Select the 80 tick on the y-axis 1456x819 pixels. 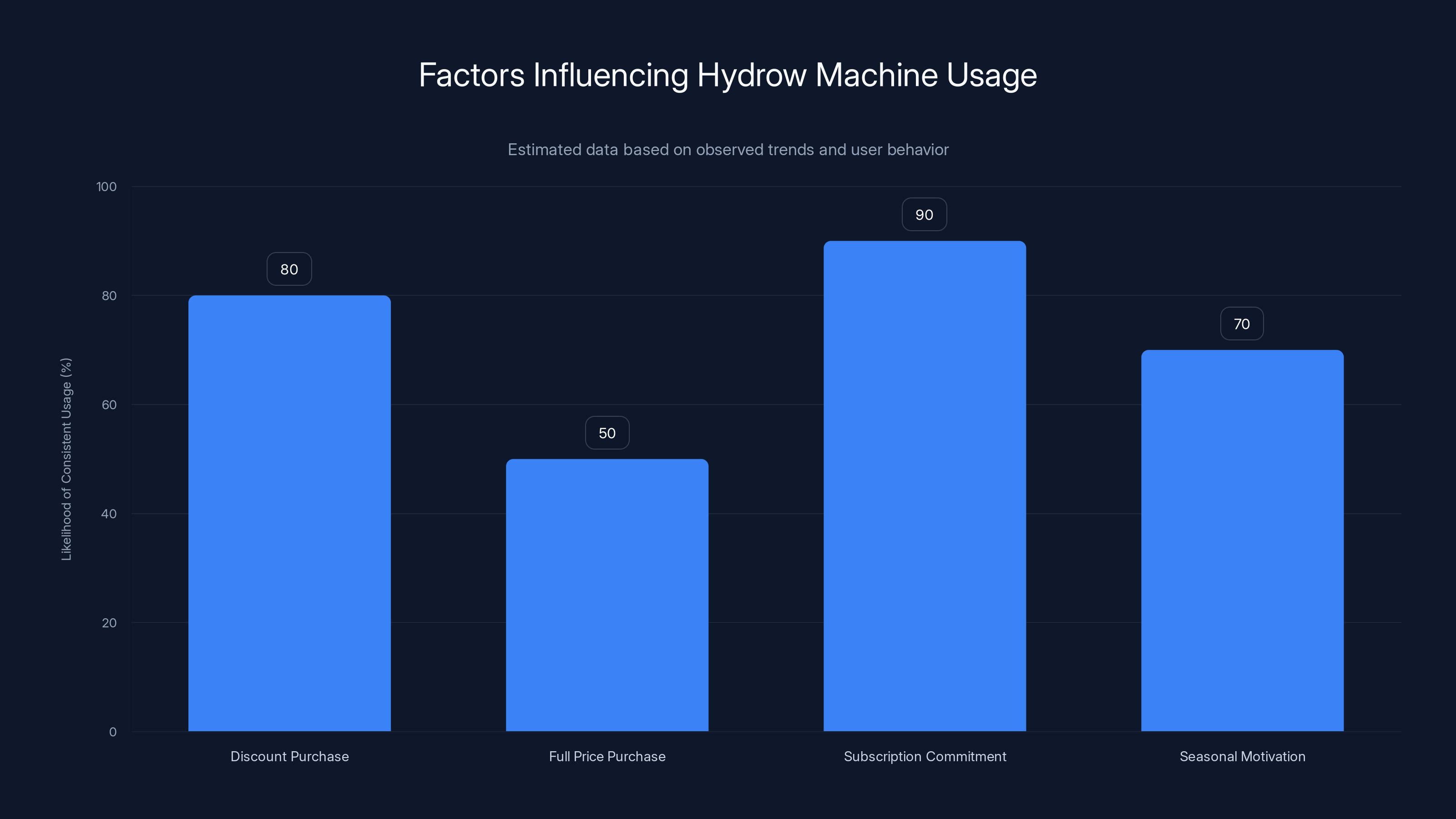(x=111, y=296)
